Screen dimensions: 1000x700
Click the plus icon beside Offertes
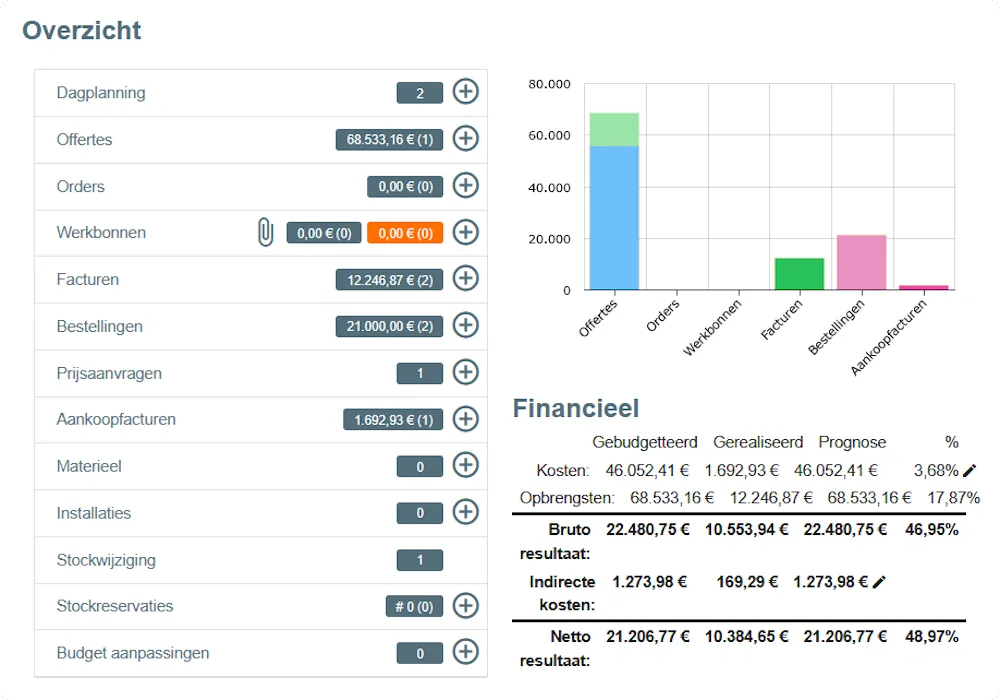466,138
